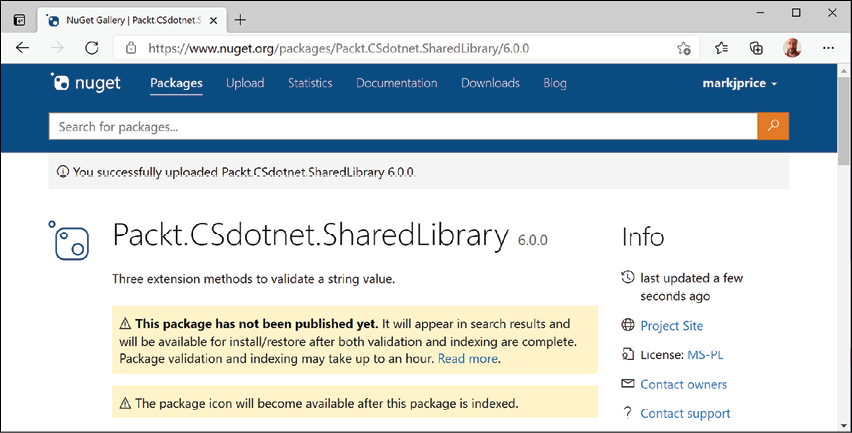
Task: Open browser Settings and more ellipsis
Action: [827, 47]
